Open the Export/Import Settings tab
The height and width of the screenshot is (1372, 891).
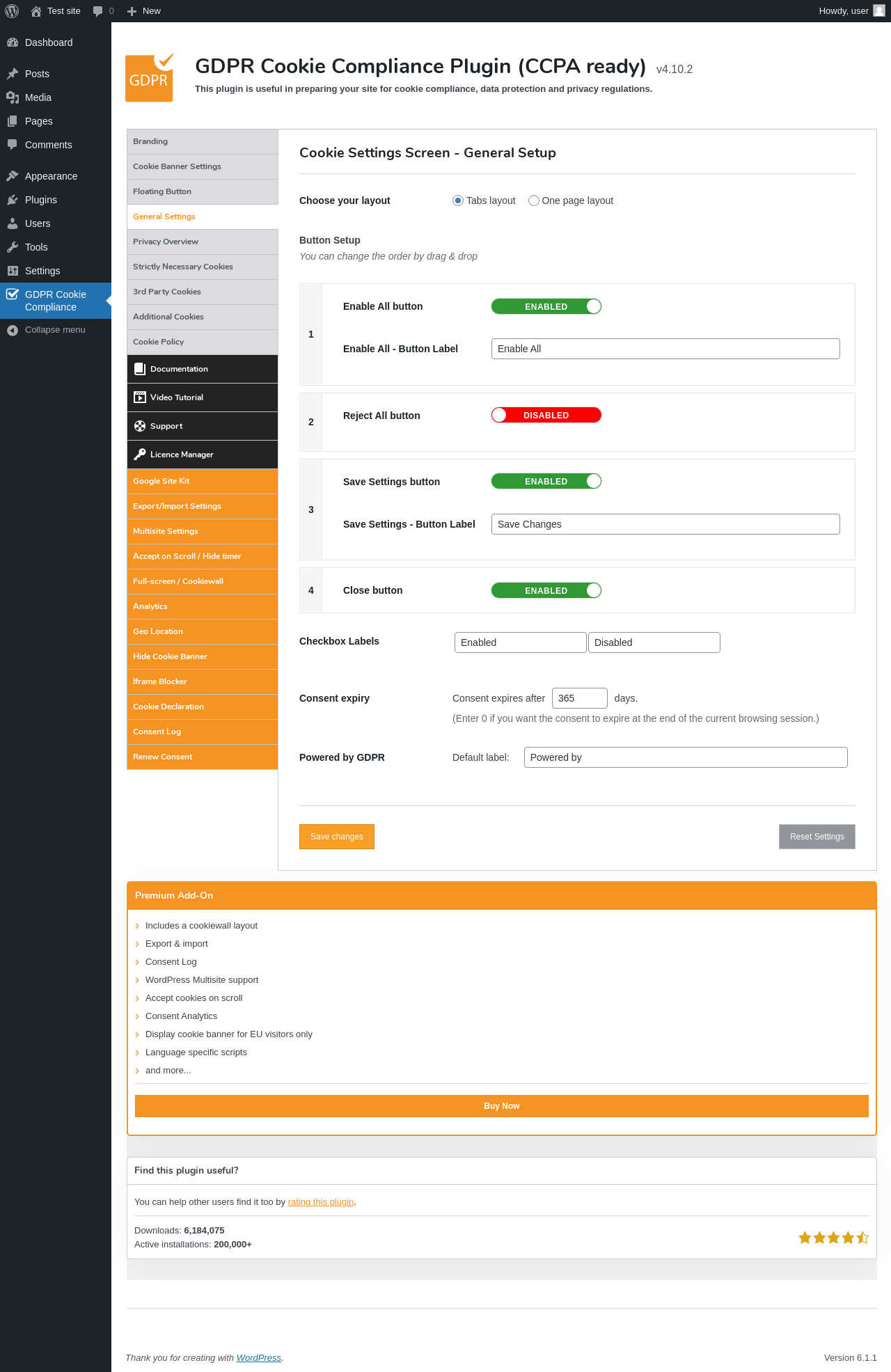[x=203, y=506]
